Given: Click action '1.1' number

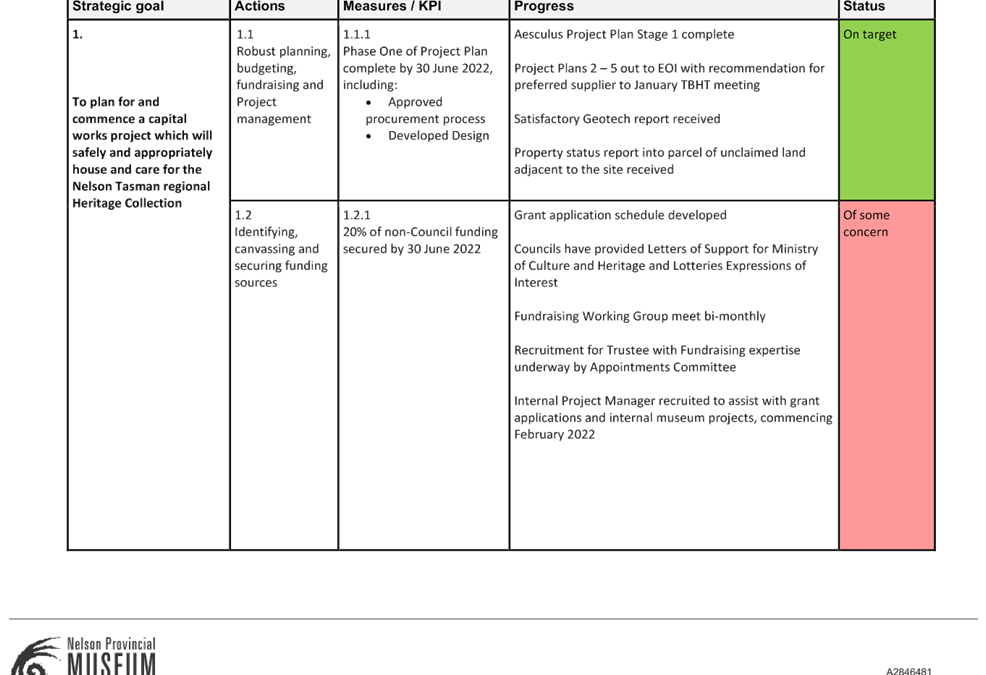Looking at the screenshot, I should point(245,35).
